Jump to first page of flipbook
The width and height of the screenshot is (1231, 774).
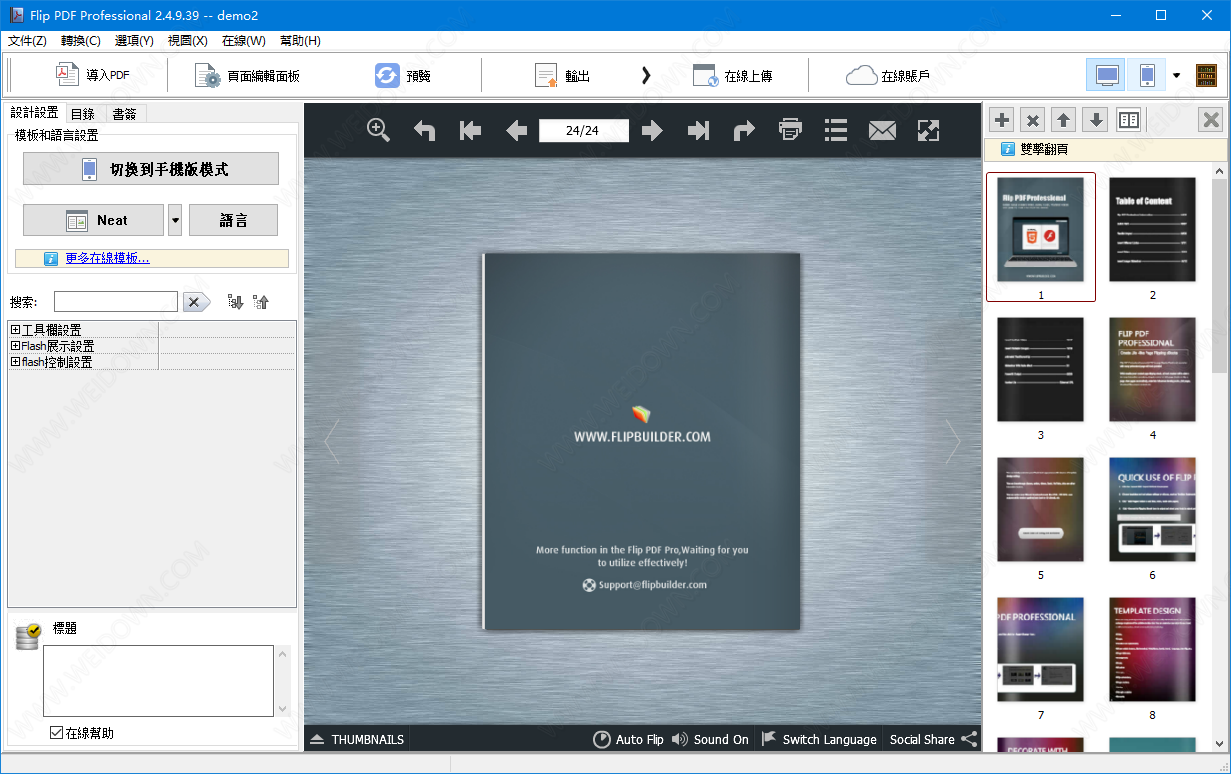tap(470, 131)
